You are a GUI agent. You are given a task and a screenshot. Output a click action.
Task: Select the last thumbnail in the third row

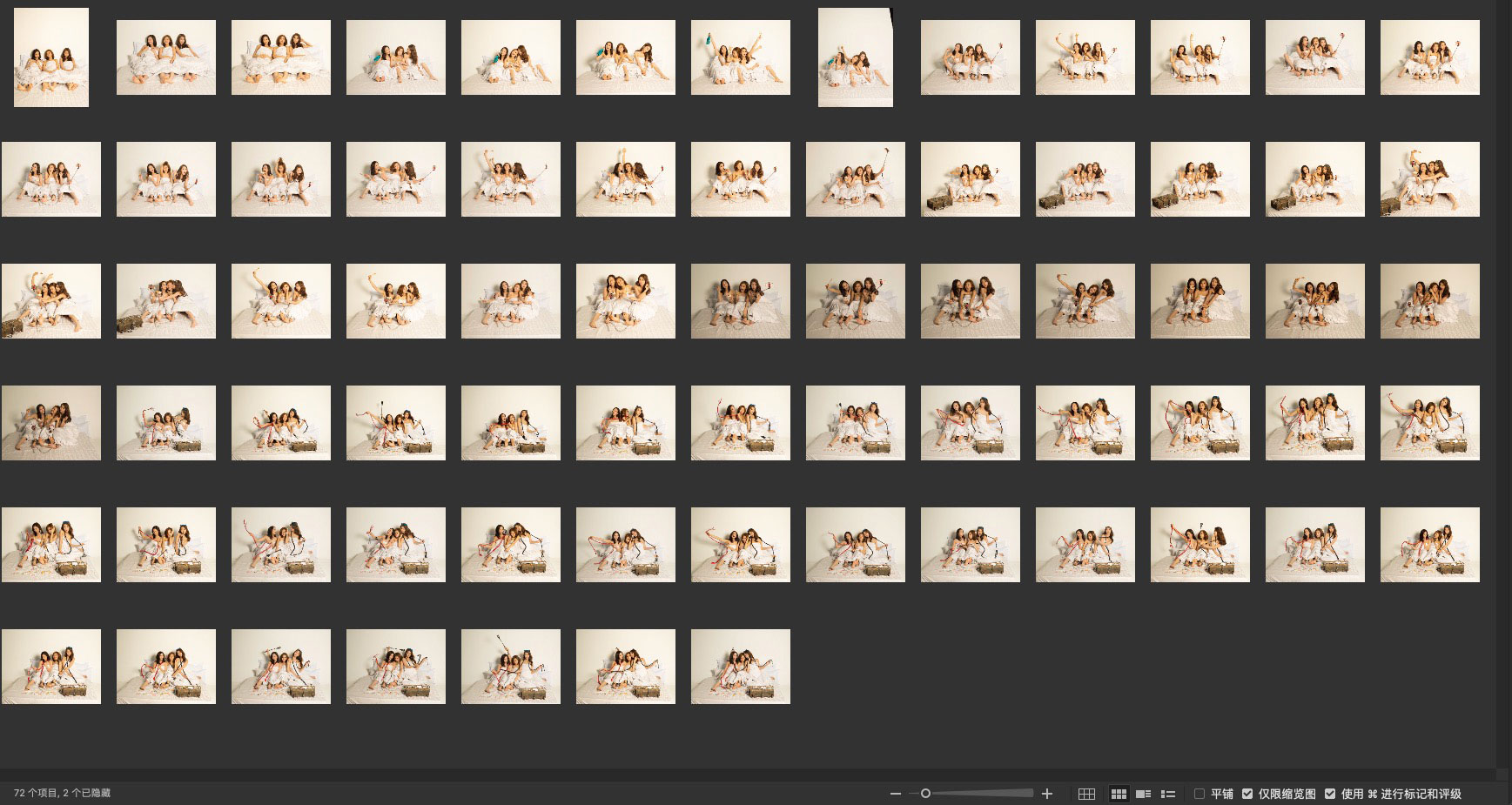click(x=1429, y=301)
